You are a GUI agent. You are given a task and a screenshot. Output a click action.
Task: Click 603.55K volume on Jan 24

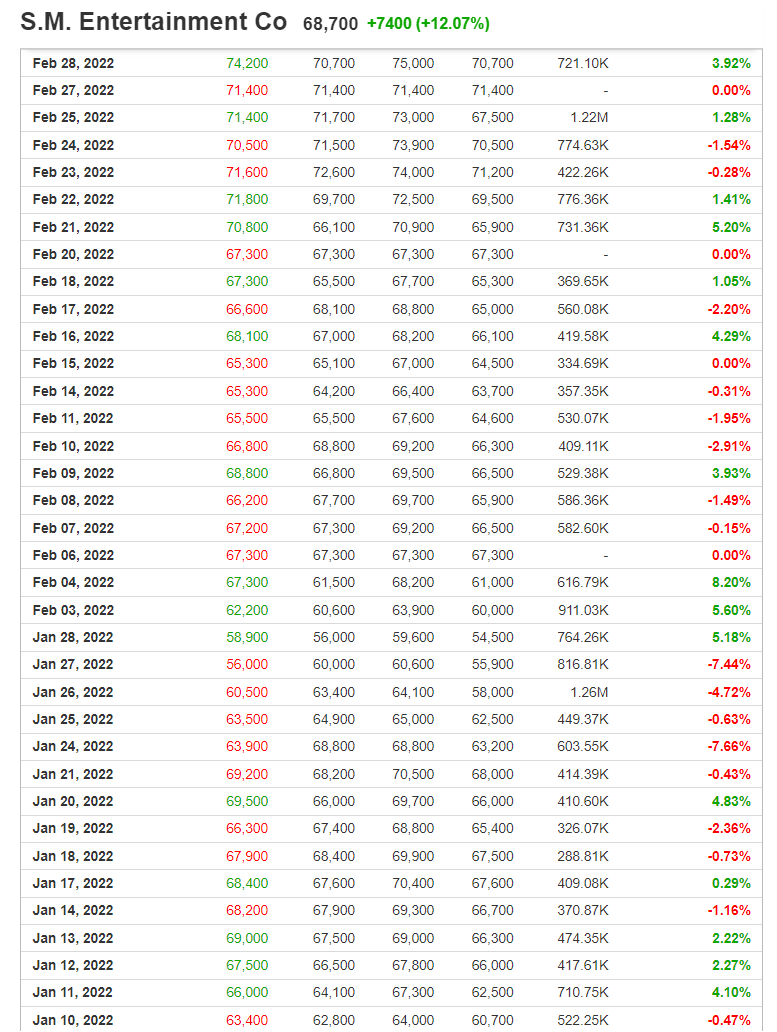point(583,746)
